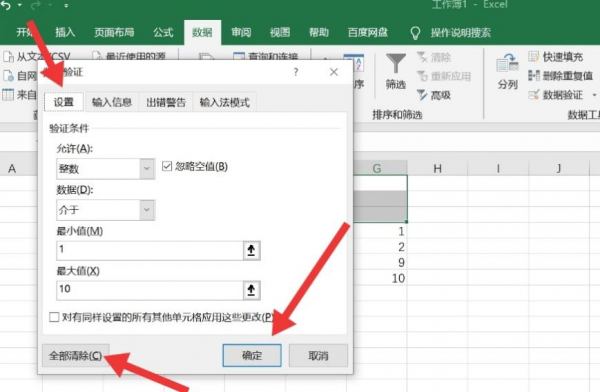Image resolution: width=600 pixels, height=392 pixels.
Task: Click the 删除重复值 icon
Action: [x=534, y=75]
